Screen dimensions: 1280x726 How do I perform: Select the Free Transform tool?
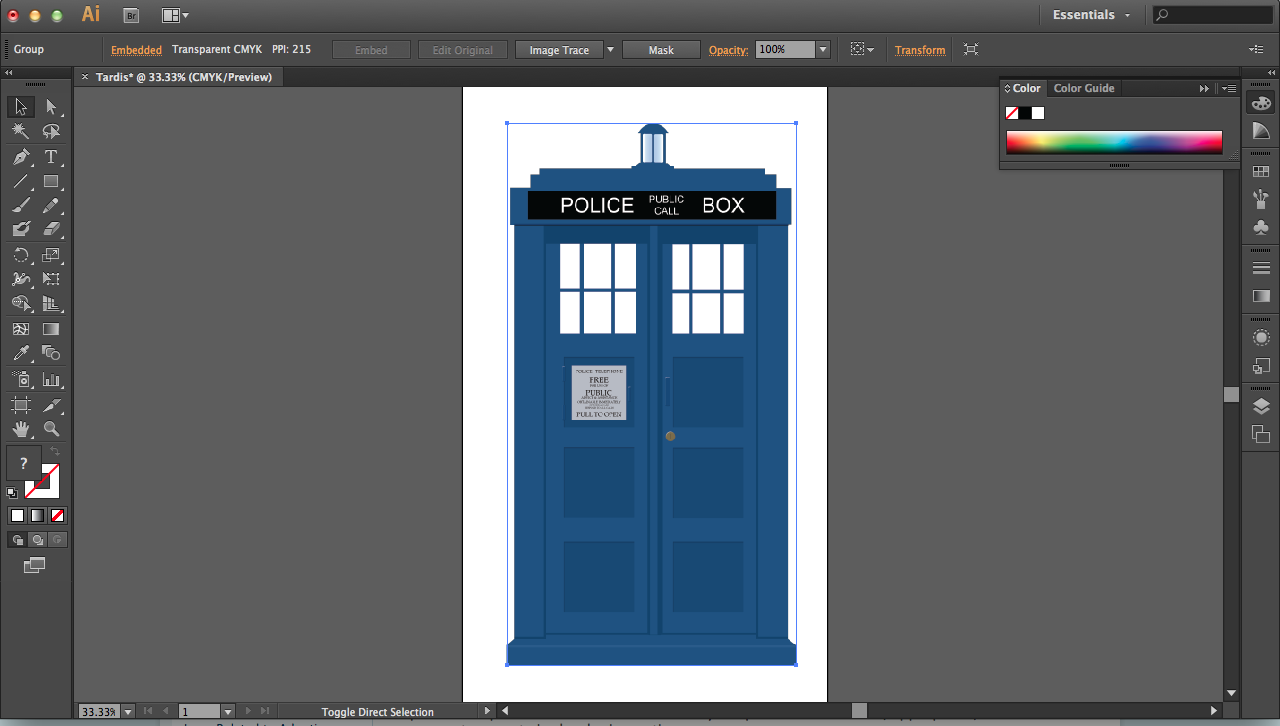51,280
